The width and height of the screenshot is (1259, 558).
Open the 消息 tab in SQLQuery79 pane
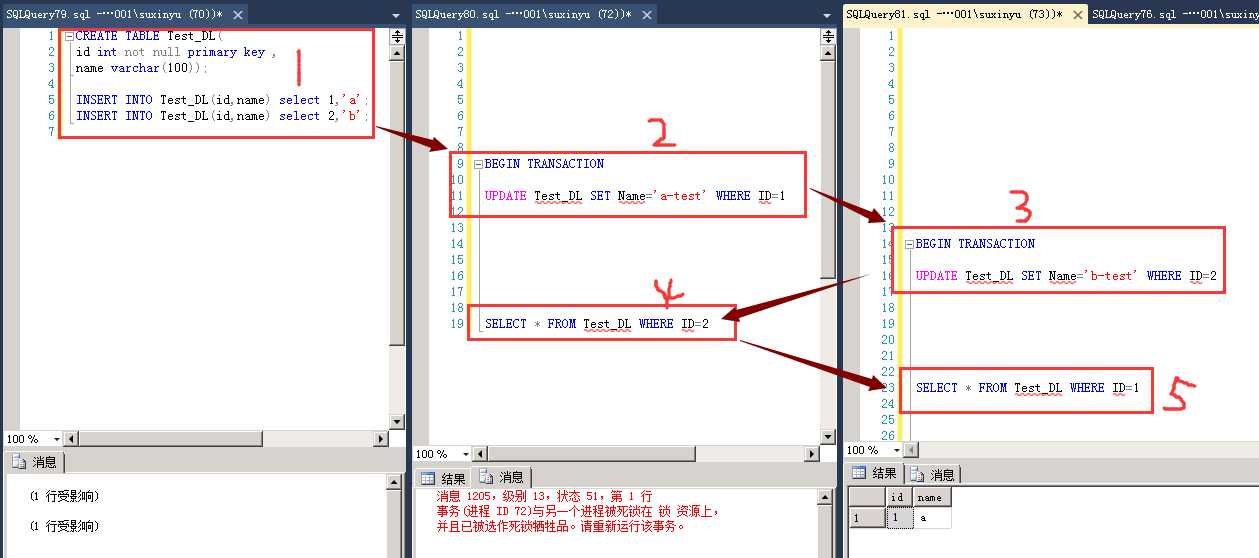36,462
